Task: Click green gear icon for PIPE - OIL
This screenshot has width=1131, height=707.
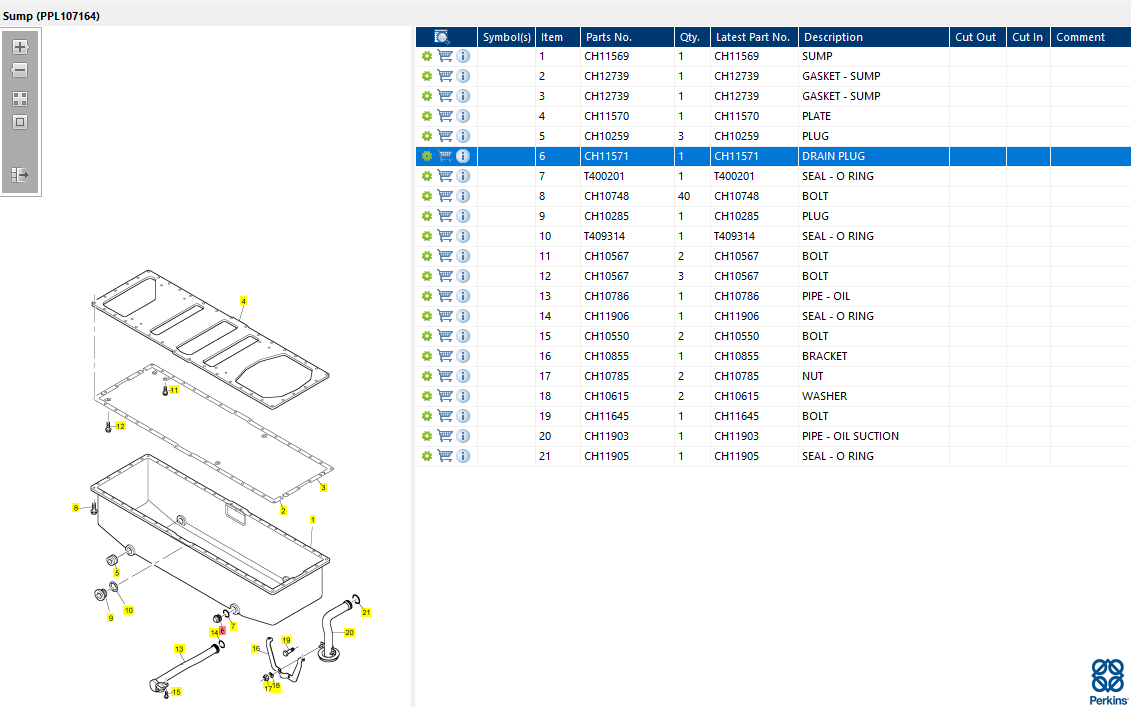Action: [427, 296]
